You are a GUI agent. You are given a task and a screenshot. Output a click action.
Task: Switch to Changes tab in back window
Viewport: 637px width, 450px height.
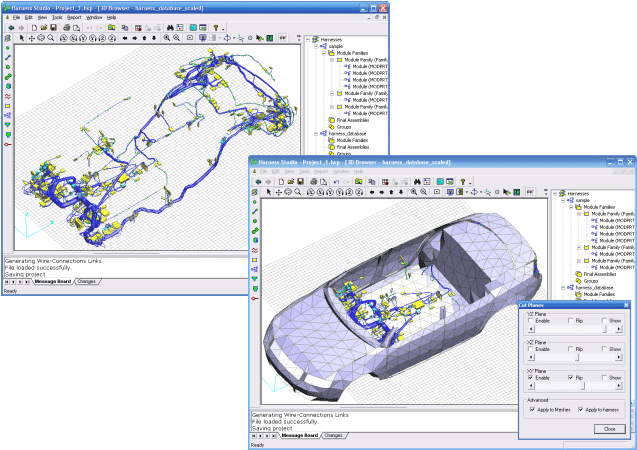click(87, 281)
